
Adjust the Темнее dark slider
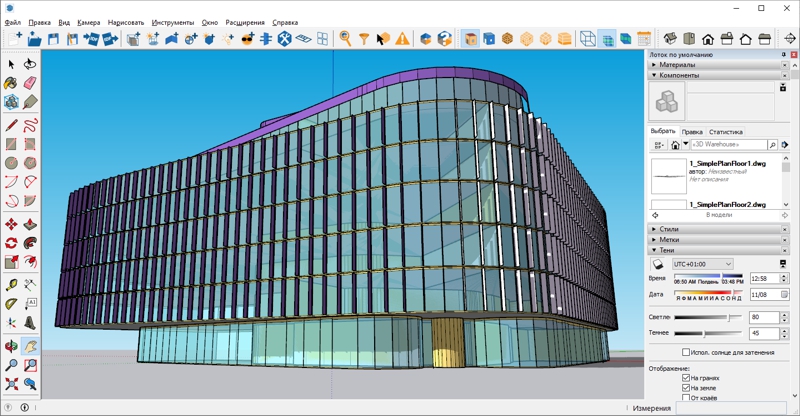coord(708,333)
